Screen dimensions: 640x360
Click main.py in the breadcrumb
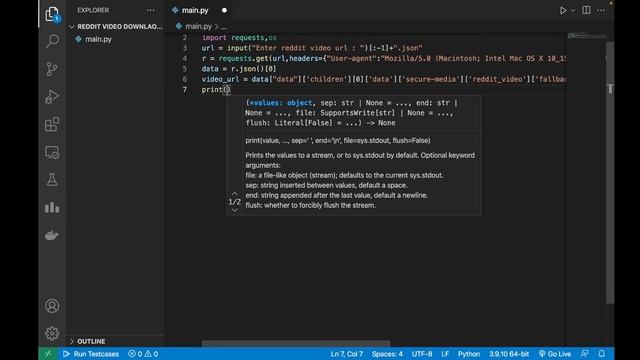(x=198, y=26)
